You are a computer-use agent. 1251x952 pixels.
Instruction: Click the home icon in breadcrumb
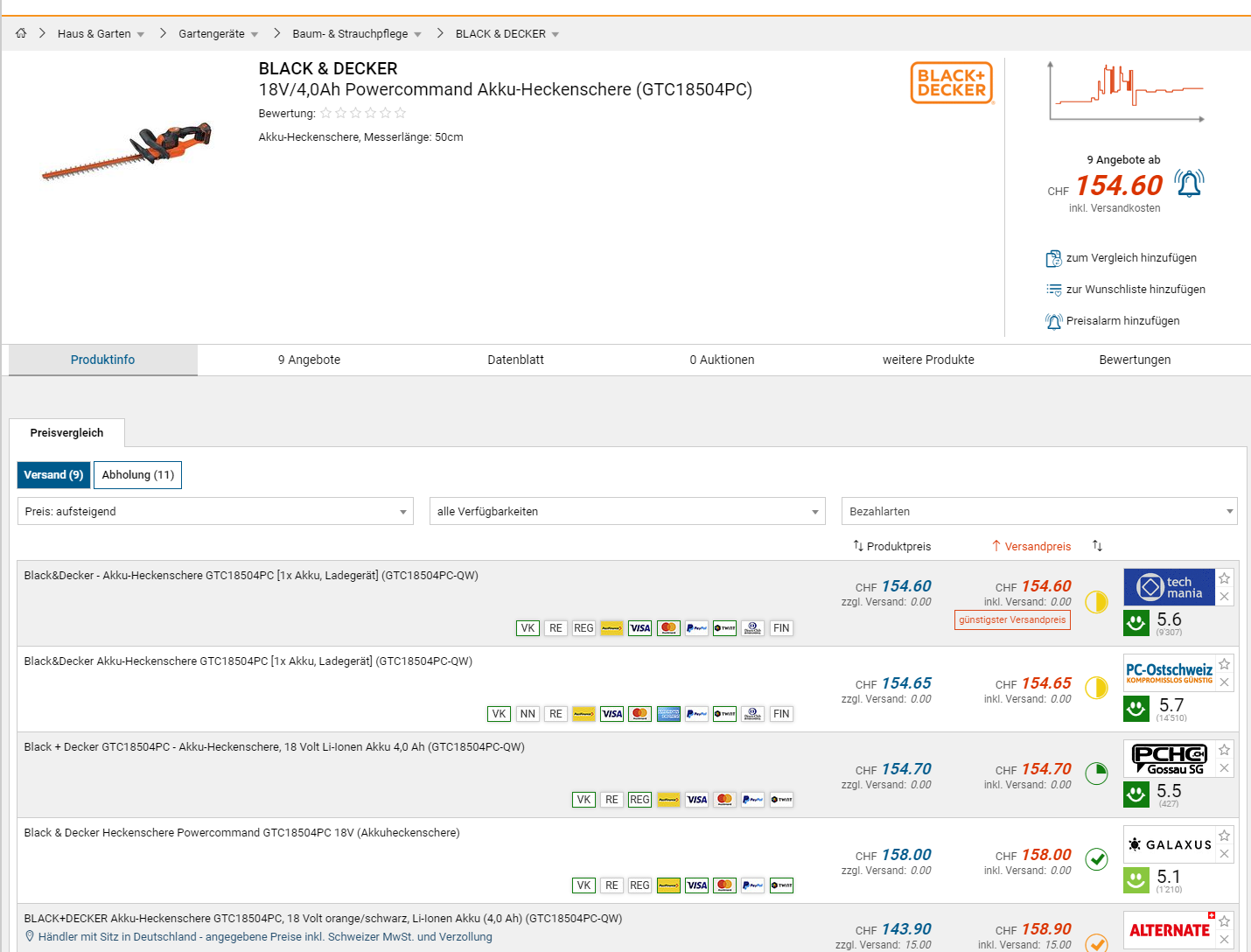pyautogui.click(x=21, y=33)
